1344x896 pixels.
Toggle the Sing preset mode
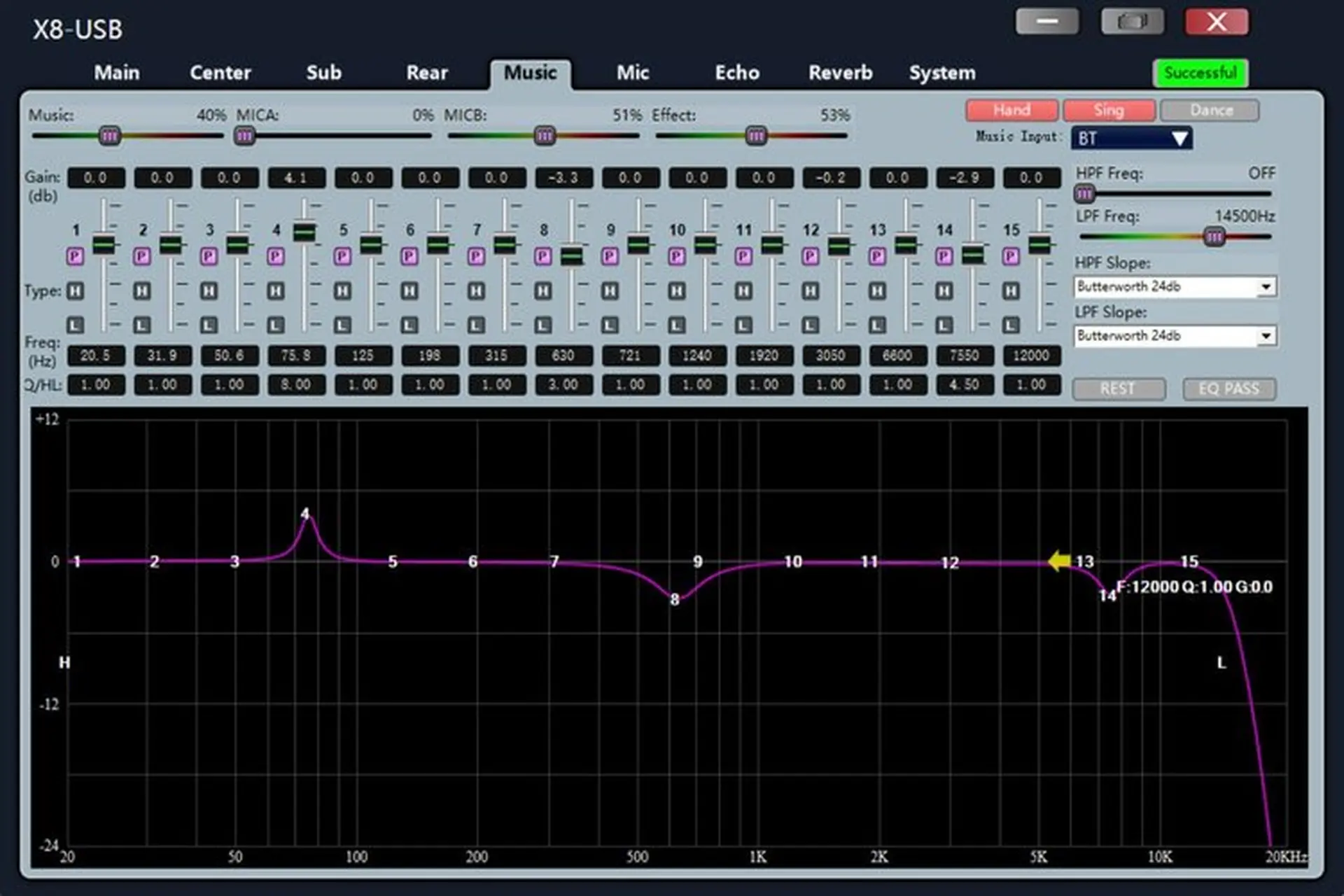click(1109, 111)
